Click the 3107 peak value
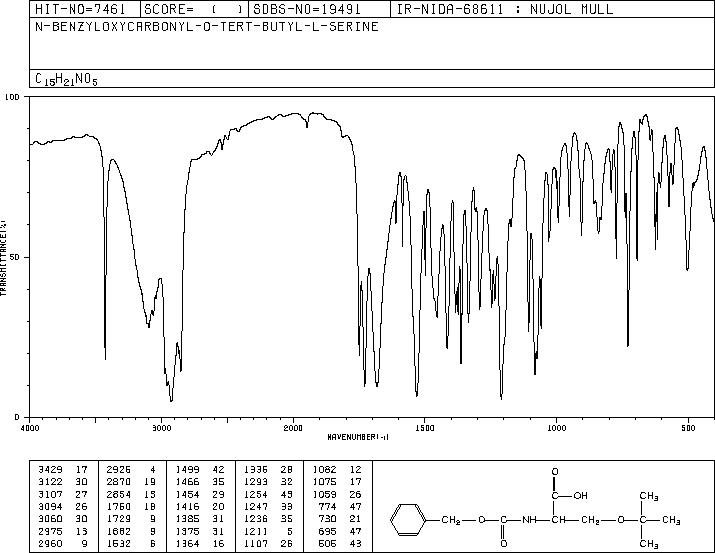 (x=50, y=494)
